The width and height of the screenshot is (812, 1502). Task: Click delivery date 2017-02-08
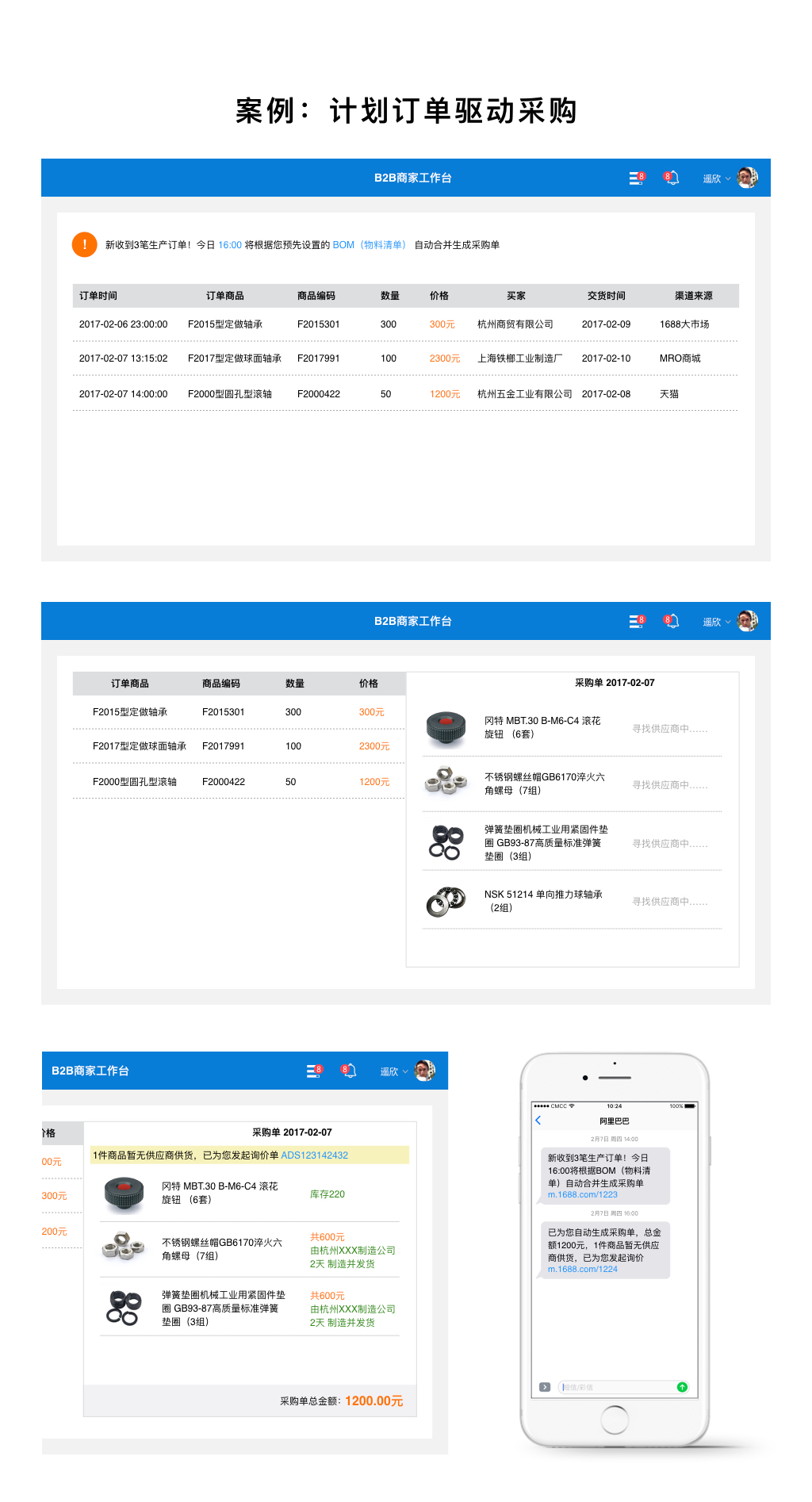(x=606, y=394)
